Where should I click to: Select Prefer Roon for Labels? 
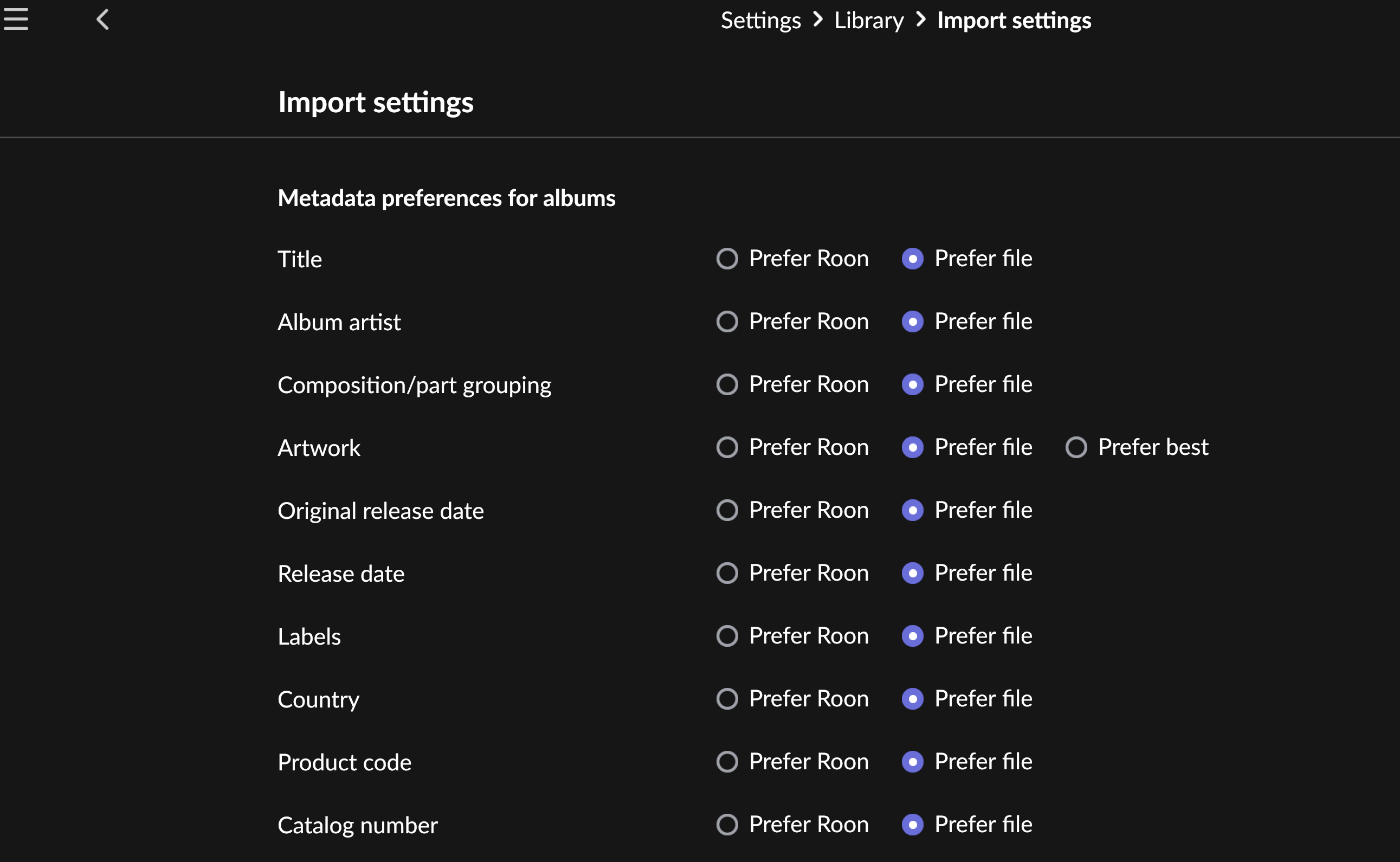pyautogui.click(x=727, y=636)
